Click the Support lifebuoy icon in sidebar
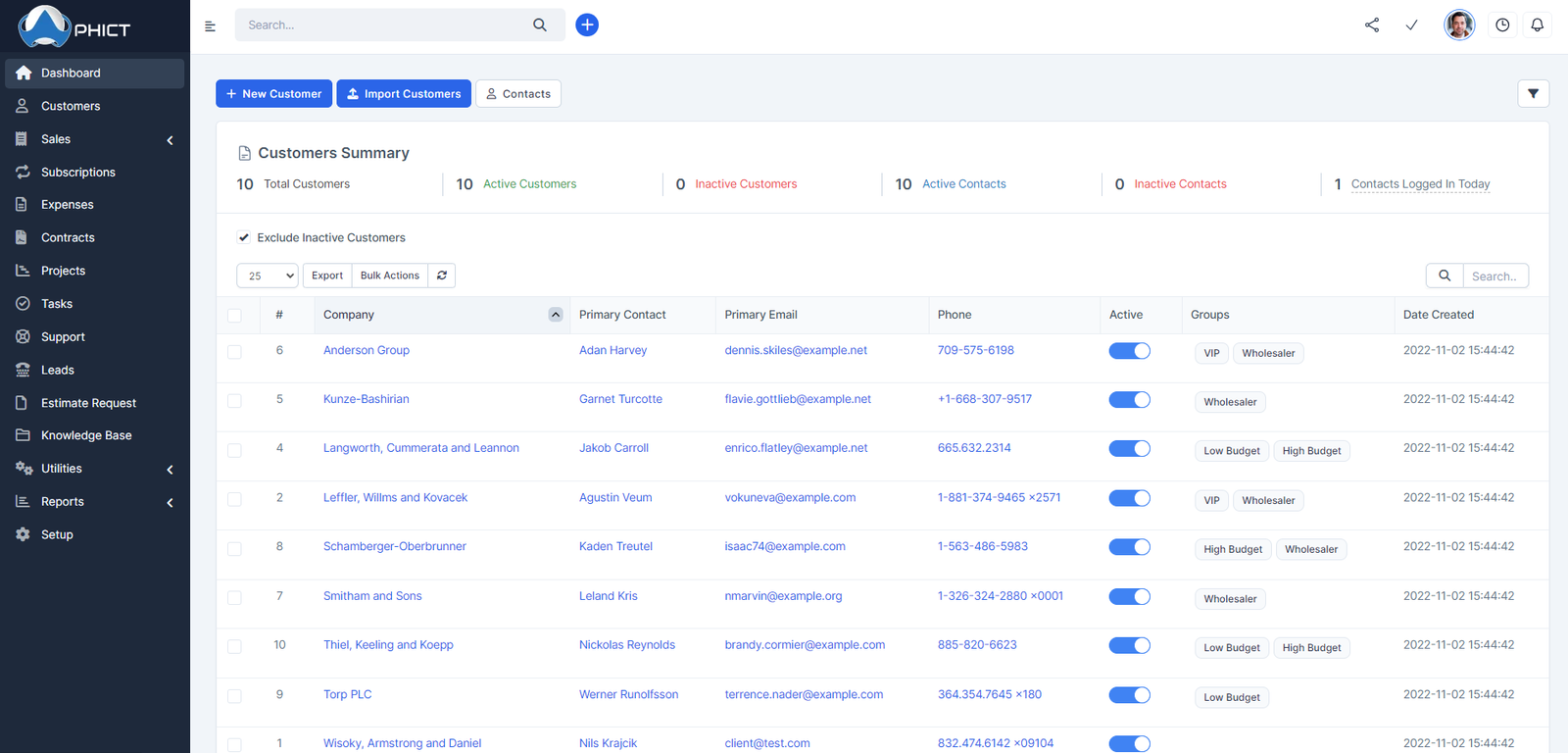1568x753 pixels. click(23, 336)
